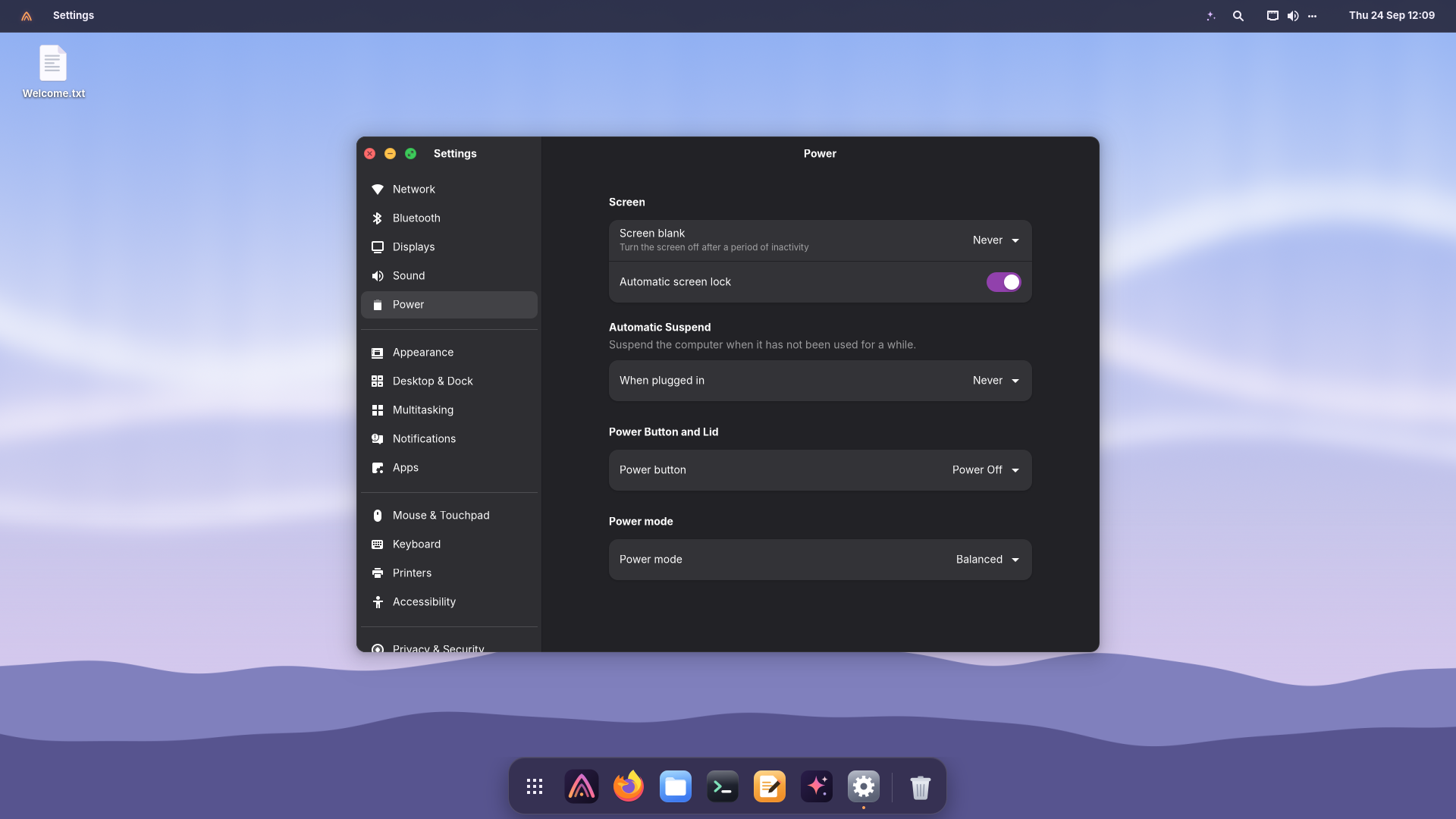The height and width of the screenshot is (819, 1456).
Task: Click the Sound speaker icon in the sidebar
Action: [377, 276]
